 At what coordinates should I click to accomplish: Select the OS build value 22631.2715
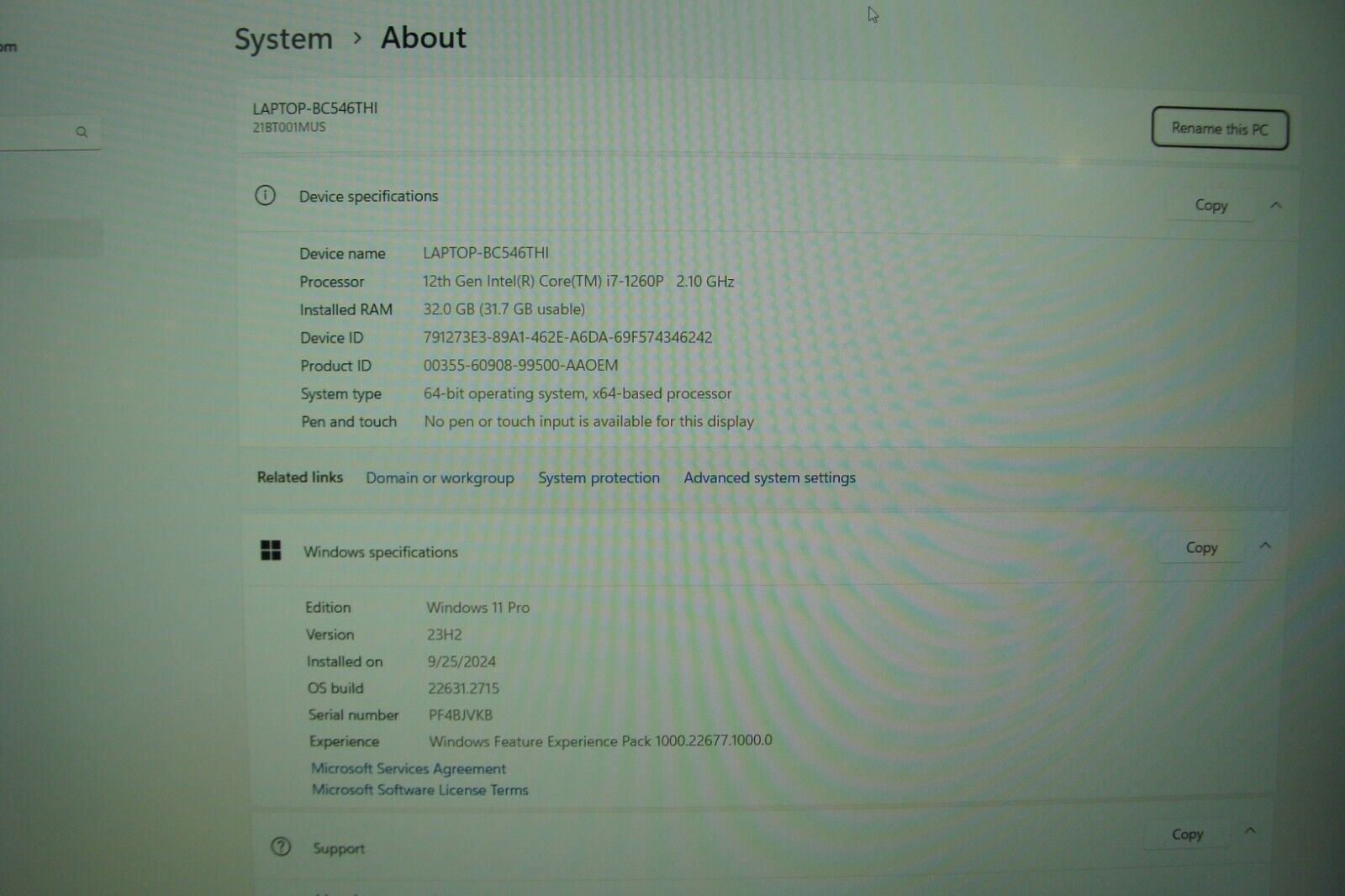(x=463, y=688)
